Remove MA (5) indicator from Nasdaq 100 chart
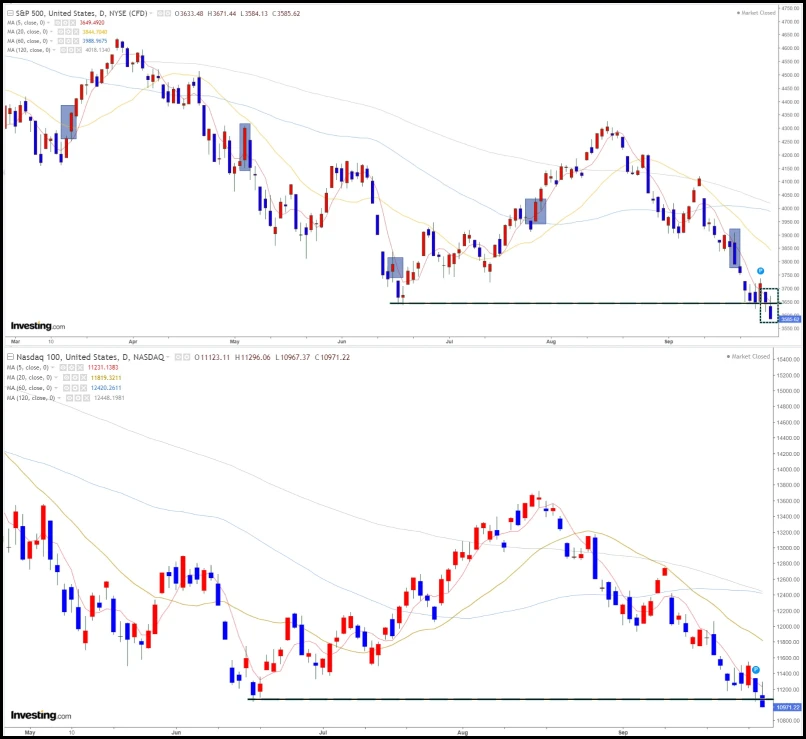Screen dimensions: 806x739 [x=80, y=367]
